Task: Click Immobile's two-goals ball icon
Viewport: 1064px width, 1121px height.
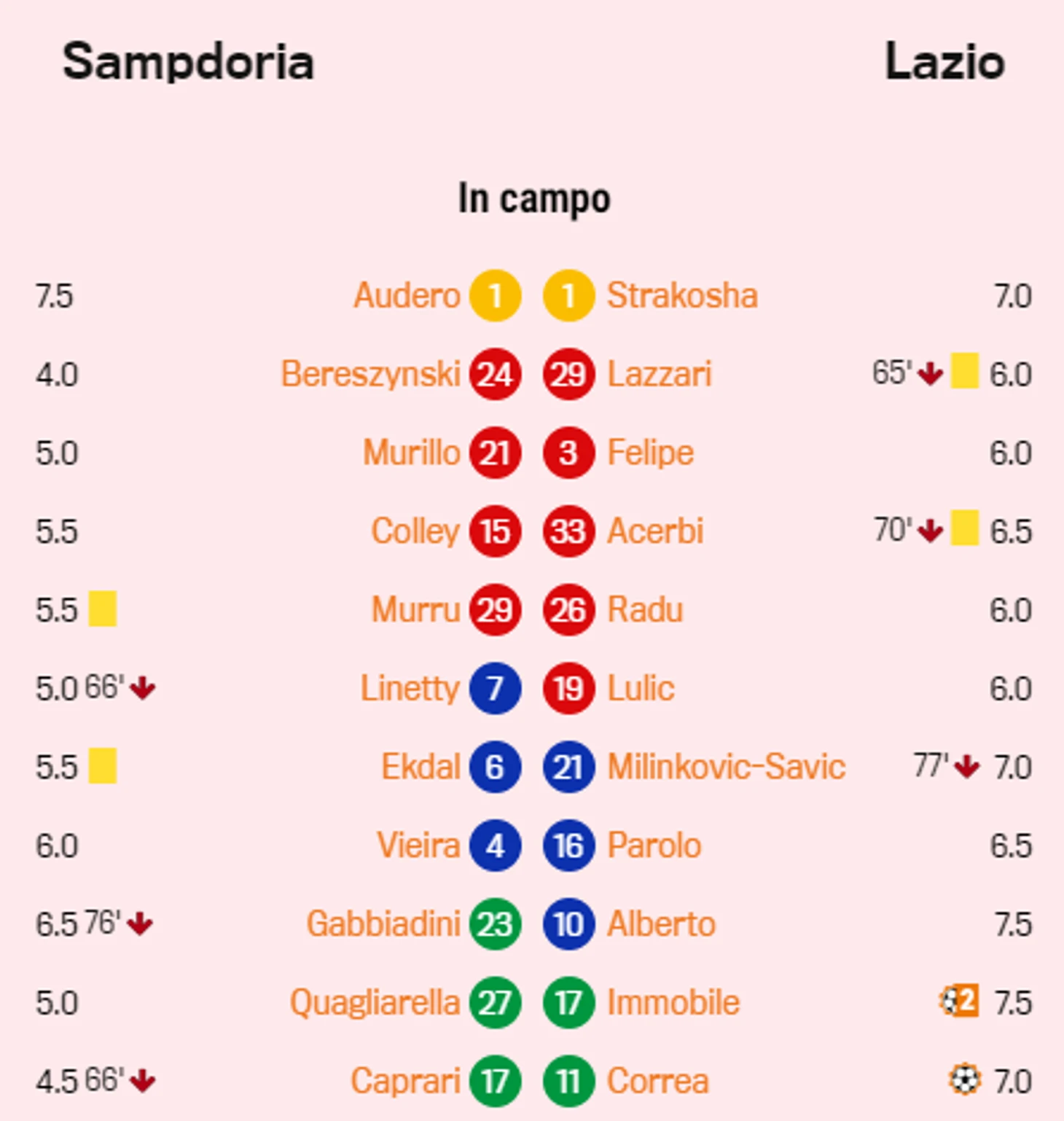Action: tap(958, 1001)
